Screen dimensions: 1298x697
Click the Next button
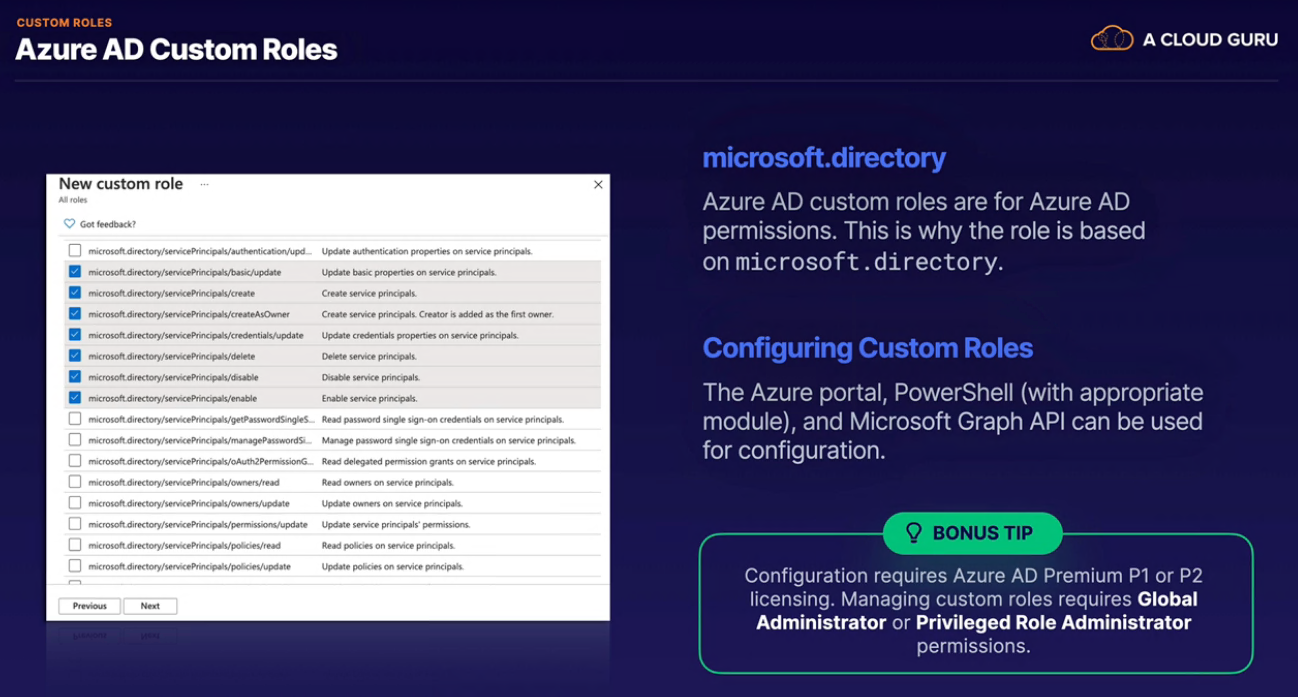point(150,606)
